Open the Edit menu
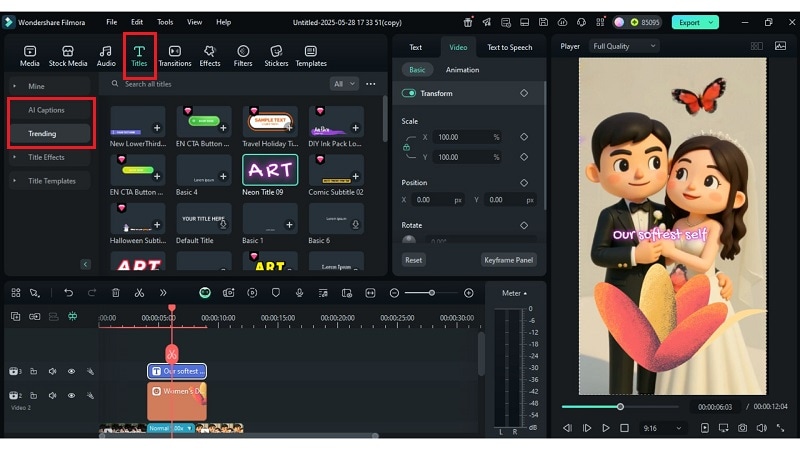This screenshot has height=450, width=800. click(x=137, y=22)
